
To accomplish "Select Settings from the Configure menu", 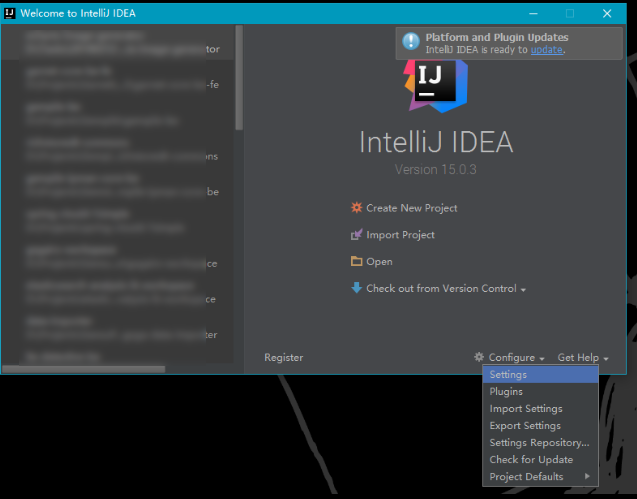I will pyautogui.click(x=540, y=374).
